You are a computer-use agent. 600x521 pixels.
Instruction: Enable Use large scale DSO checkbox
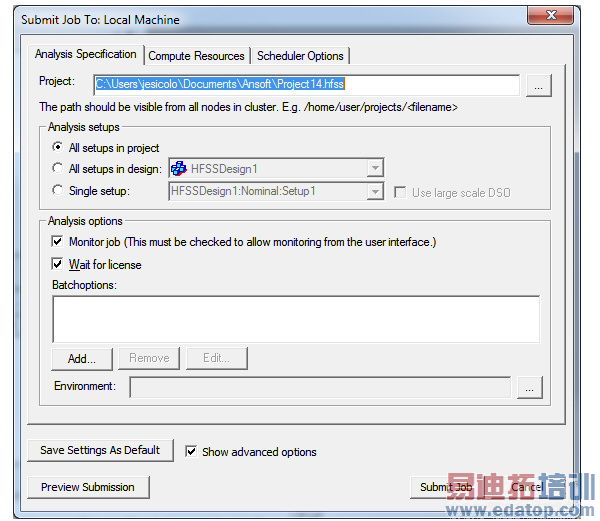tap(400, 192)
